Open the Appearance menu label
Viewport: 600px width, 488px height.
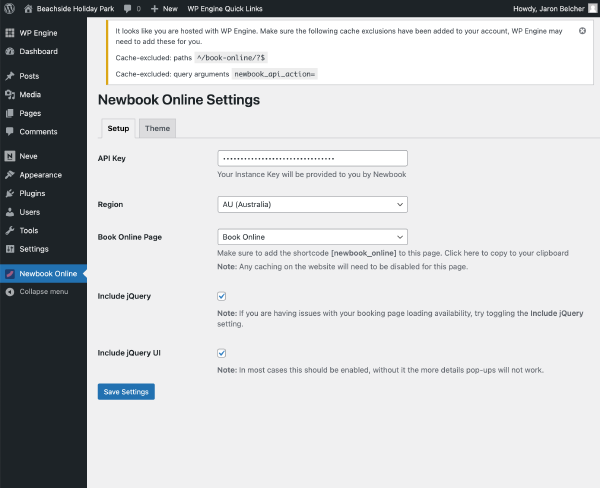(x=41, y=175)
